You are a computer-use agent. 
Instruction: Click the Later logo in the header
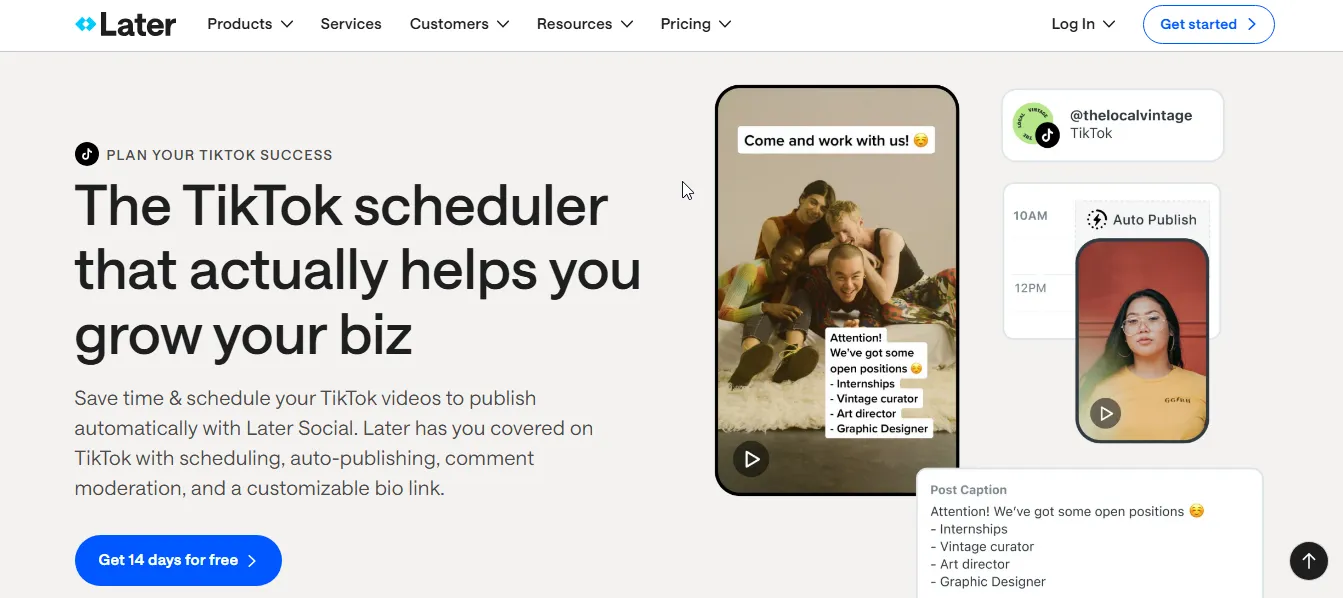click(x=126, y=24)
